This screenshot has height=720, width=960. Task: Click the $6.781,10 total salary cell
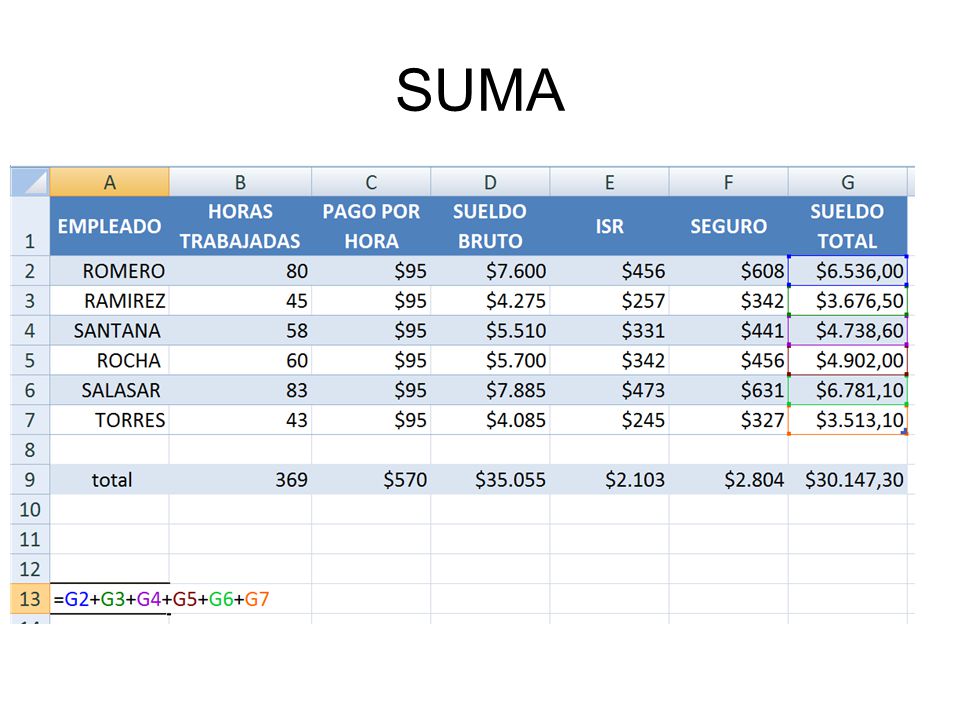coord(847,390)
